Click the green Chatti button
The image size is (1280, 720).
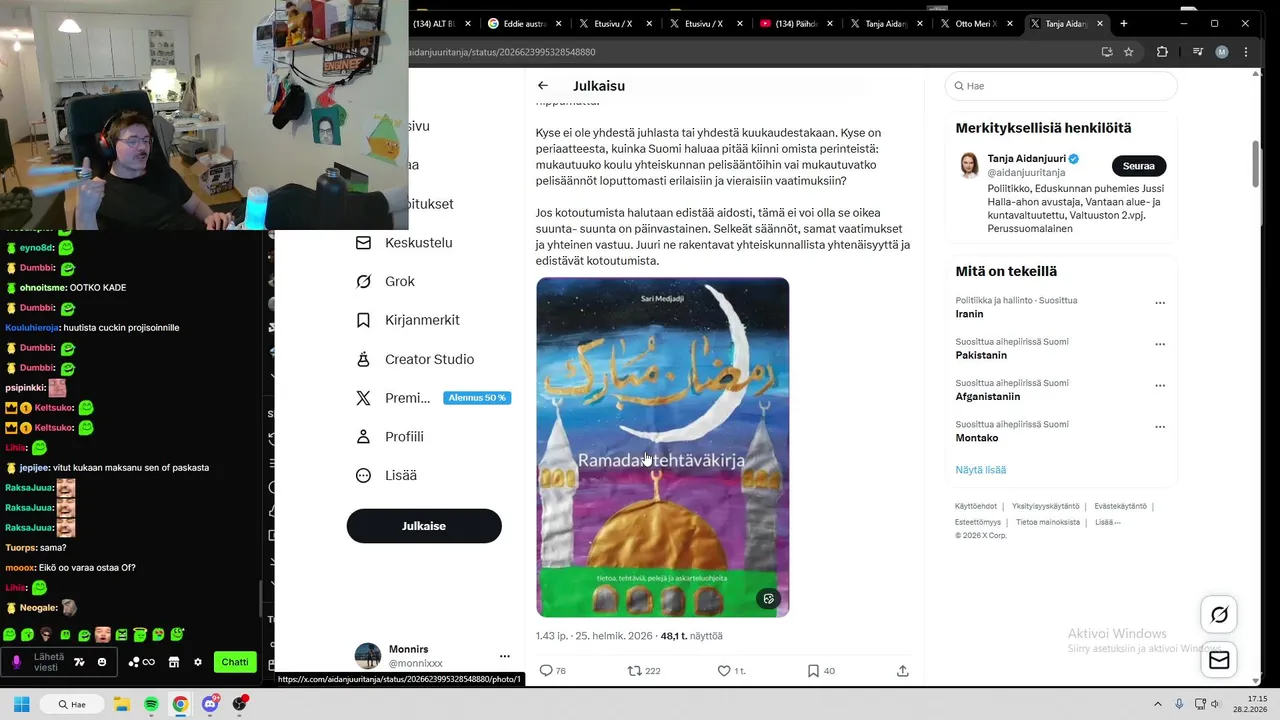pos(235,662)
